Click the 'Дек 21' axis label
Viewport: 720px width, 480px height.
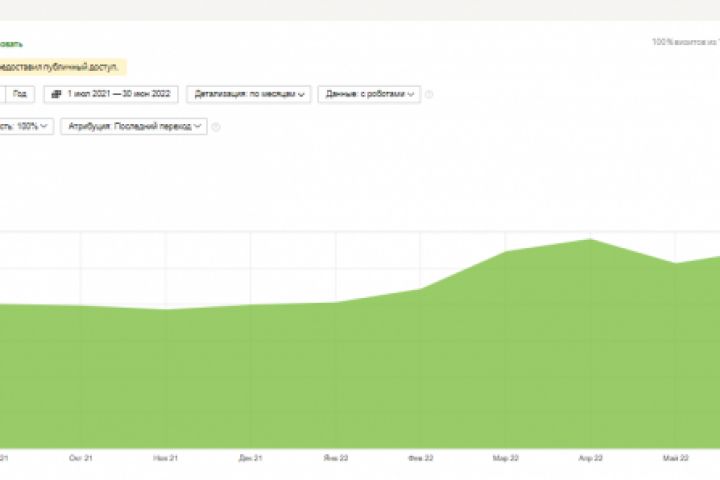(251, 458)
